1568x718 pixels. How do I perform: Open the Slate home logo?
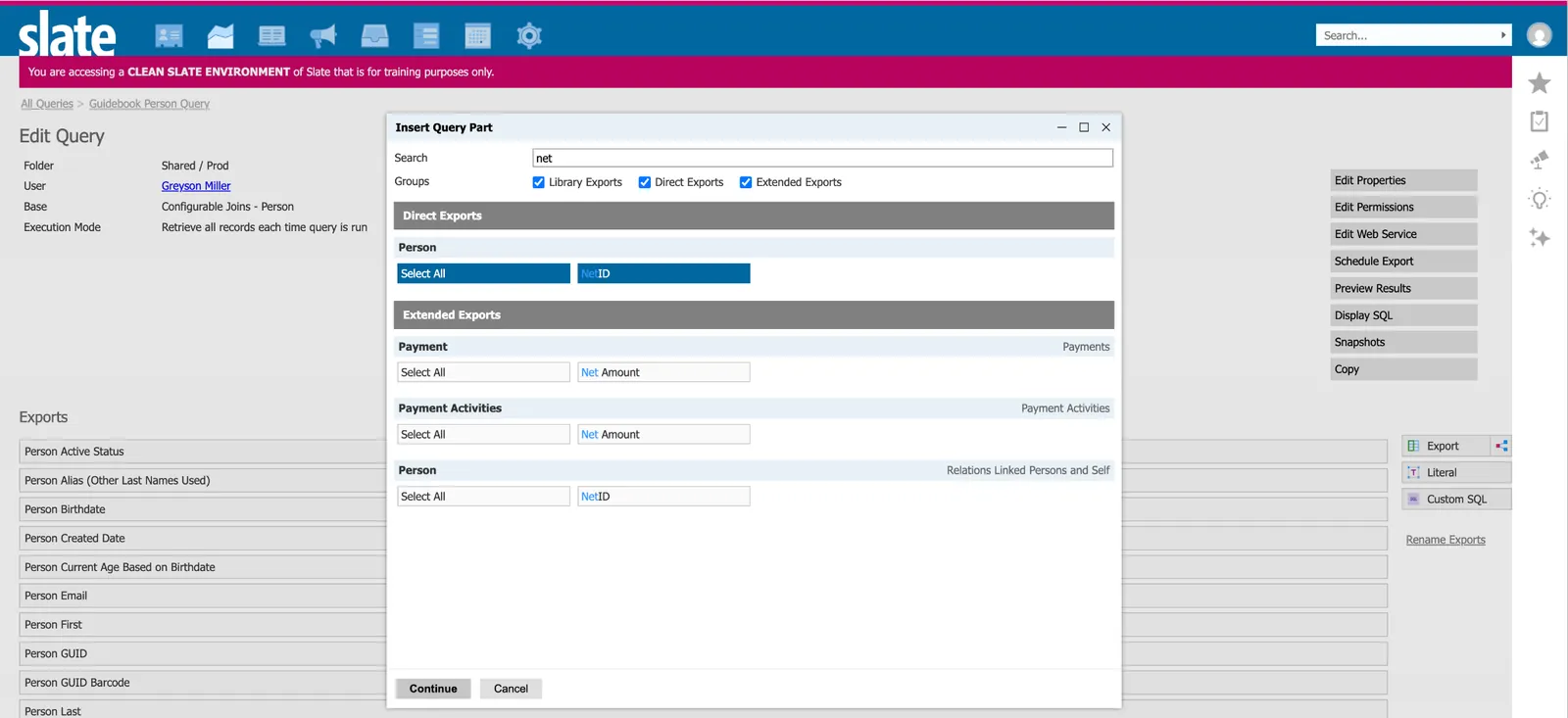[x=67, y=34]
